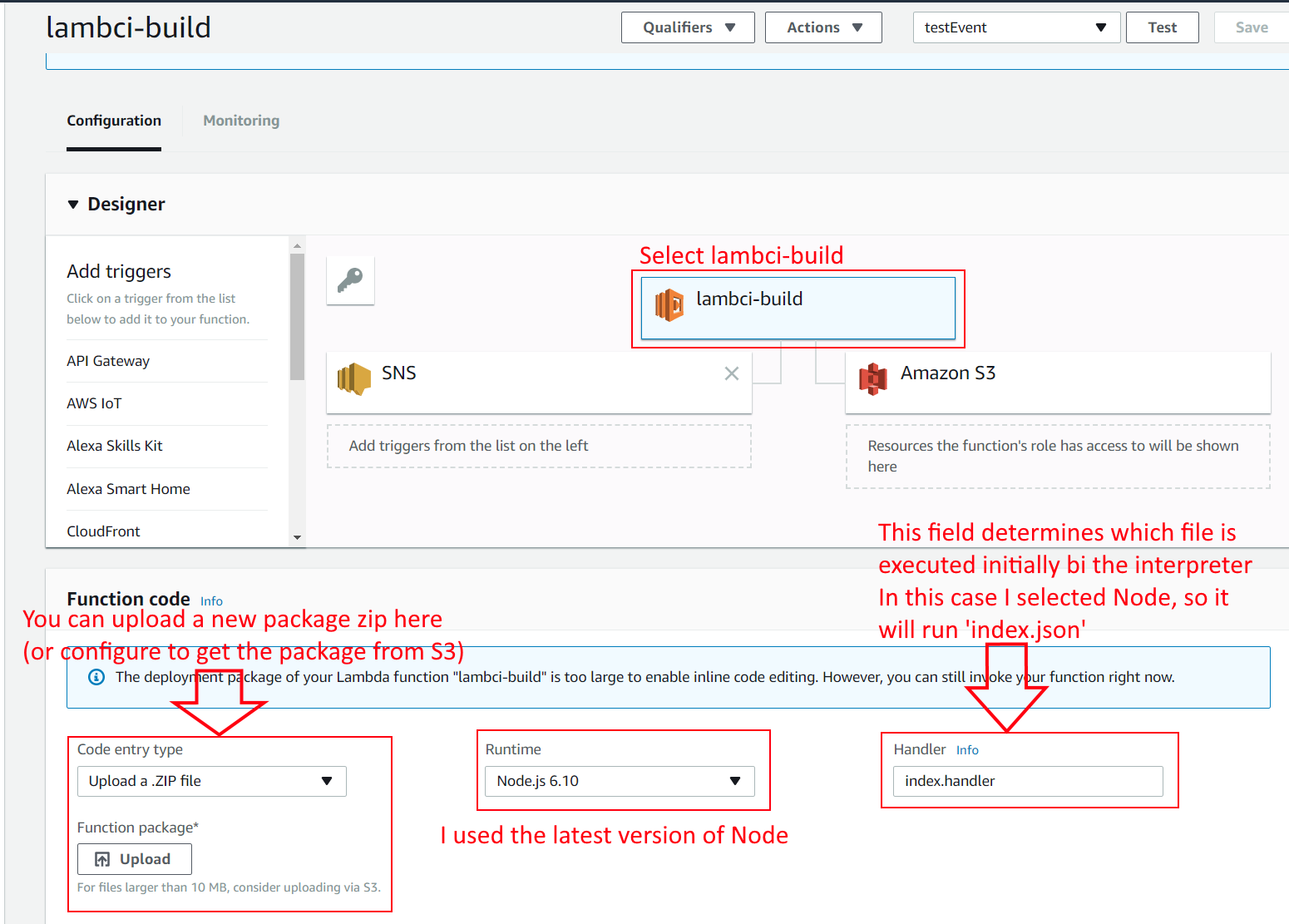This screenshot has height=924, width=1289.
Task: Click the trigger list scrollbar thumb
Action: pos(297,317)
